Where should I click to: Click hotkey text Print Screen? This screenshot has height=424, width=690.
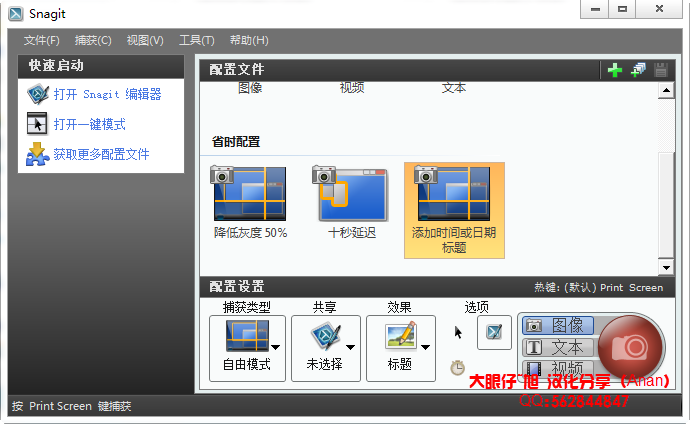(x=631, y=288)
